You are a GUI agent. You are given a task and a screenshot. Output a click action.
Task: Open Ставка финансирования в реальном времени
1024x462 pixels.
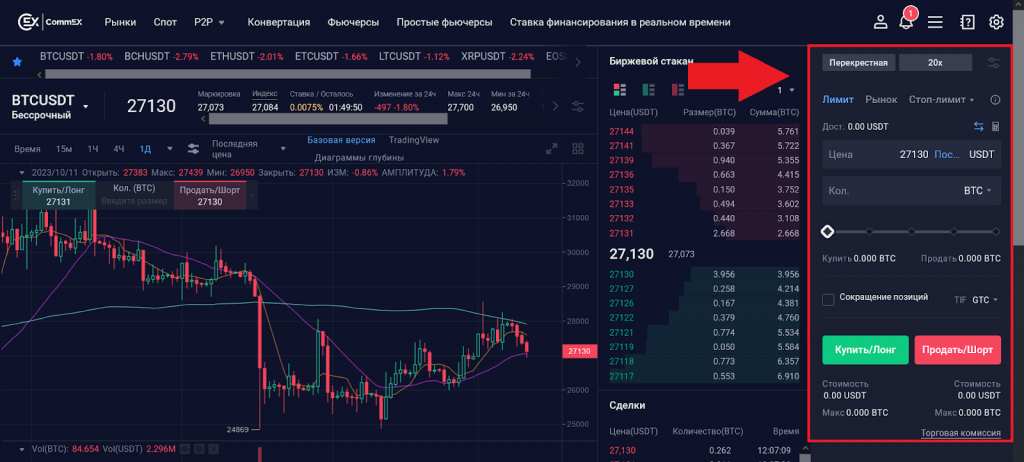(620, 22)
